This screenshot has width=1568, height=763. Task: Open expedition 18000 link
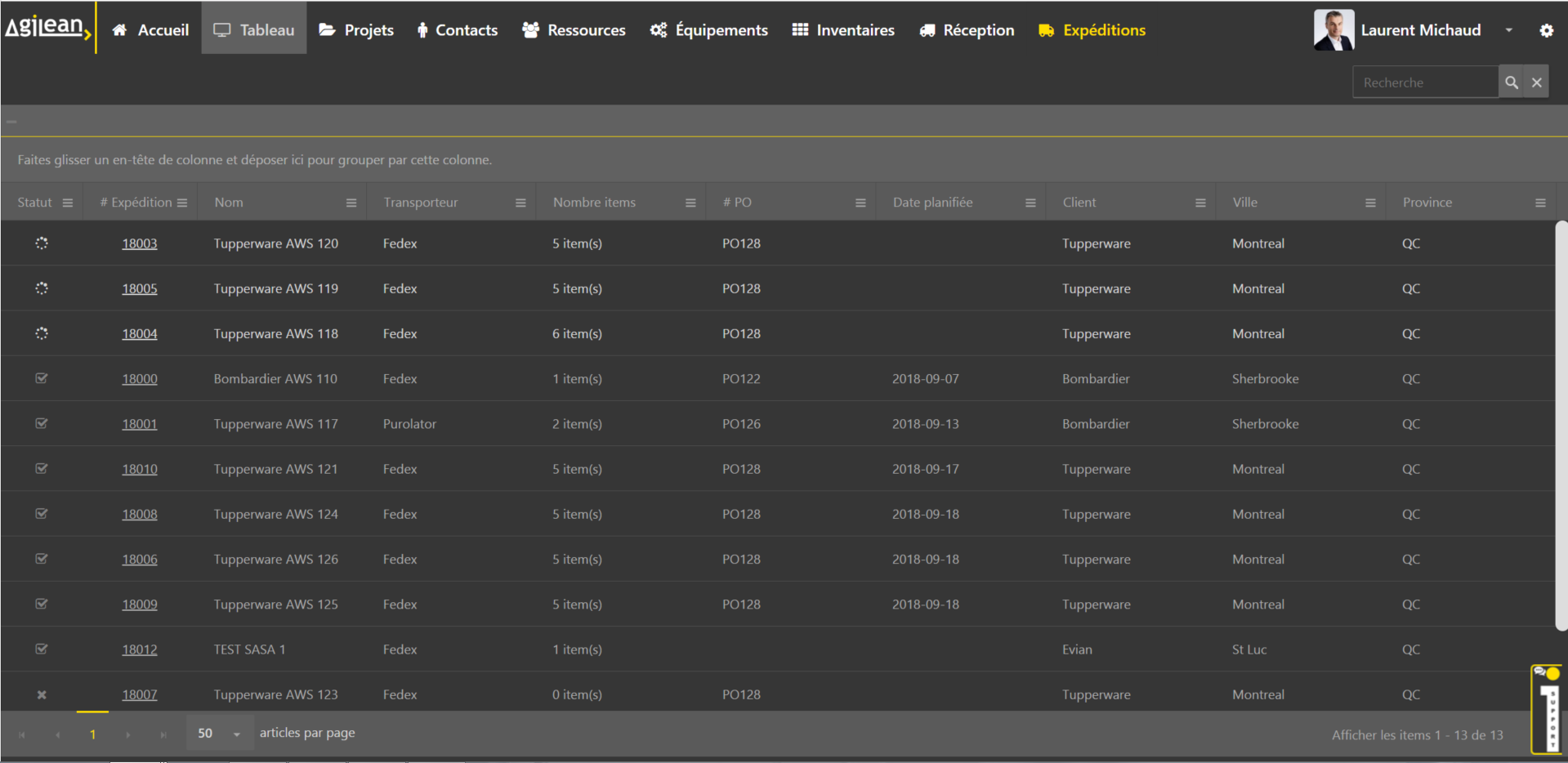140,379
